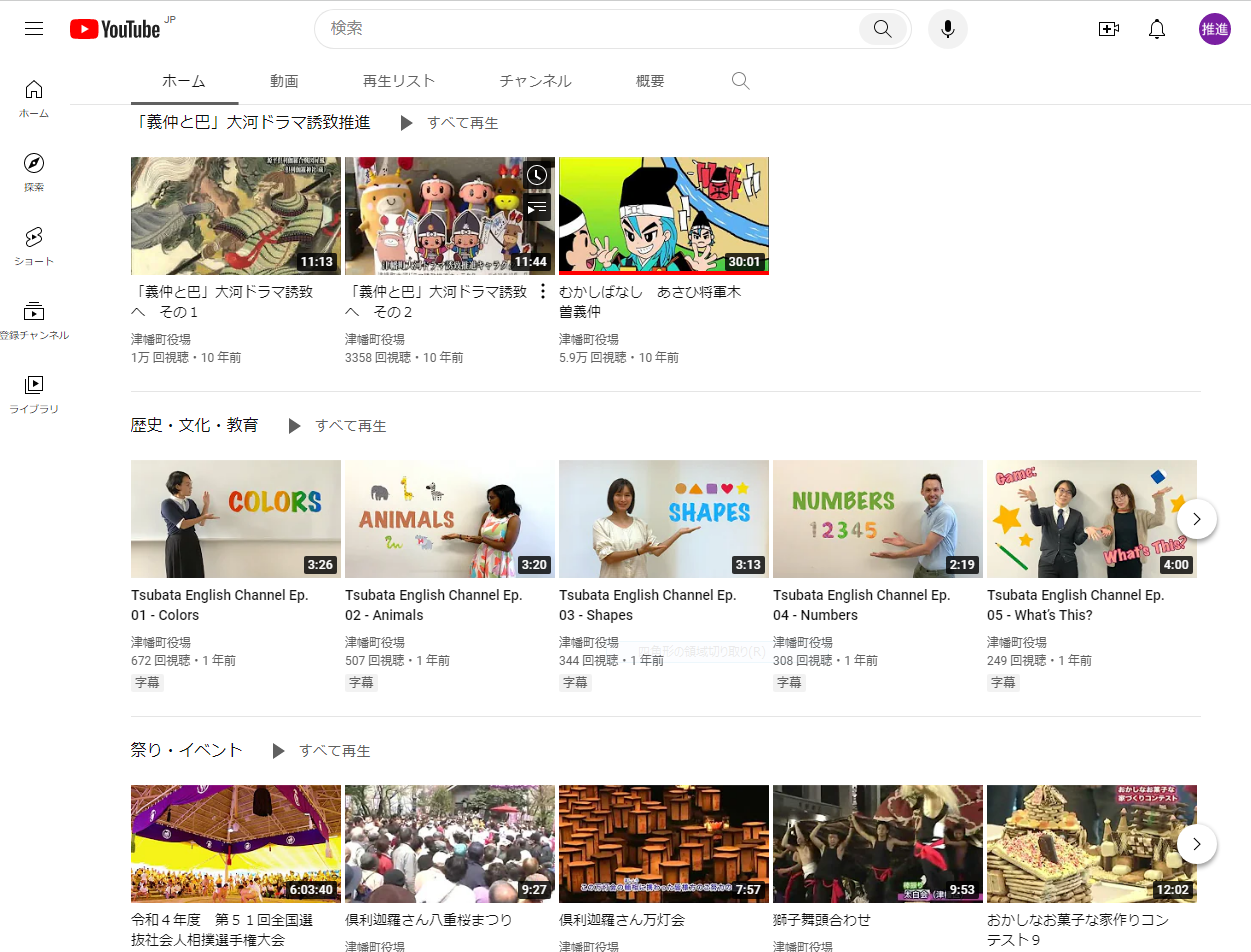Switch to the 再生リスト tab
Image resolution: width=1251 pixels, height=952 pixels.
pos(399,81)
